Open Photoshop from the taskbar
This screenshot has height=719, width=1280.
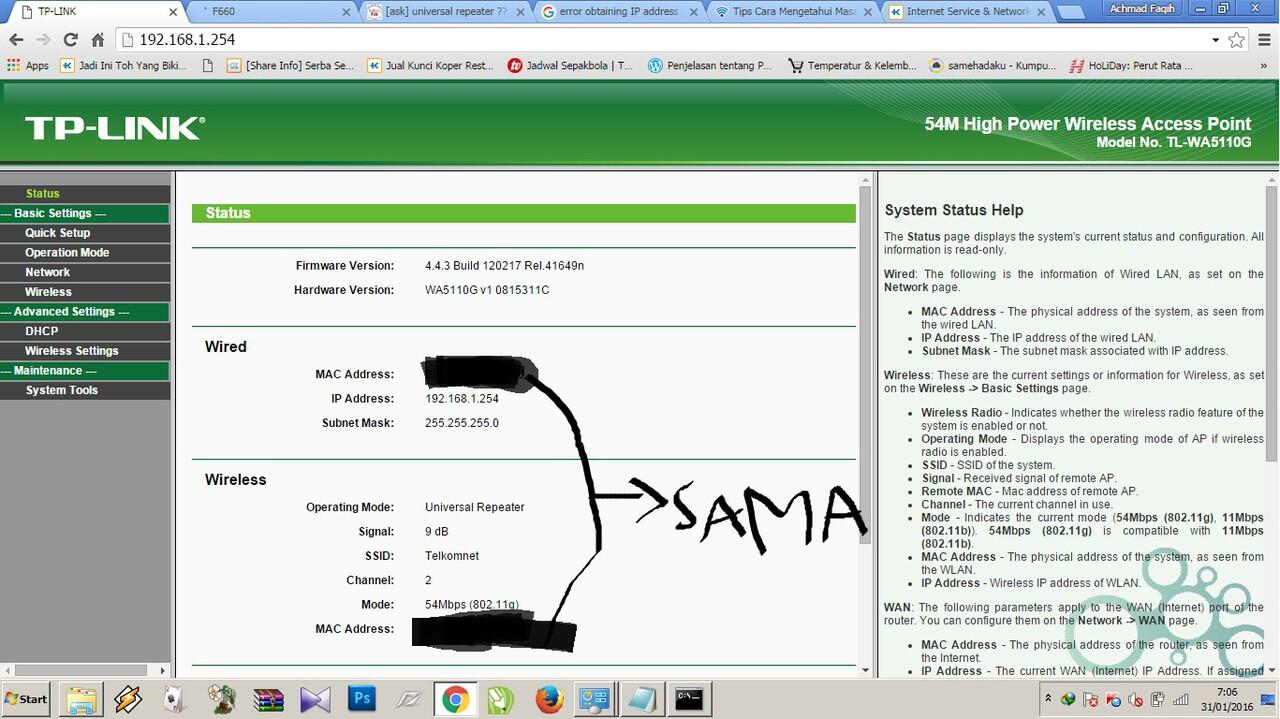(361, 699)
